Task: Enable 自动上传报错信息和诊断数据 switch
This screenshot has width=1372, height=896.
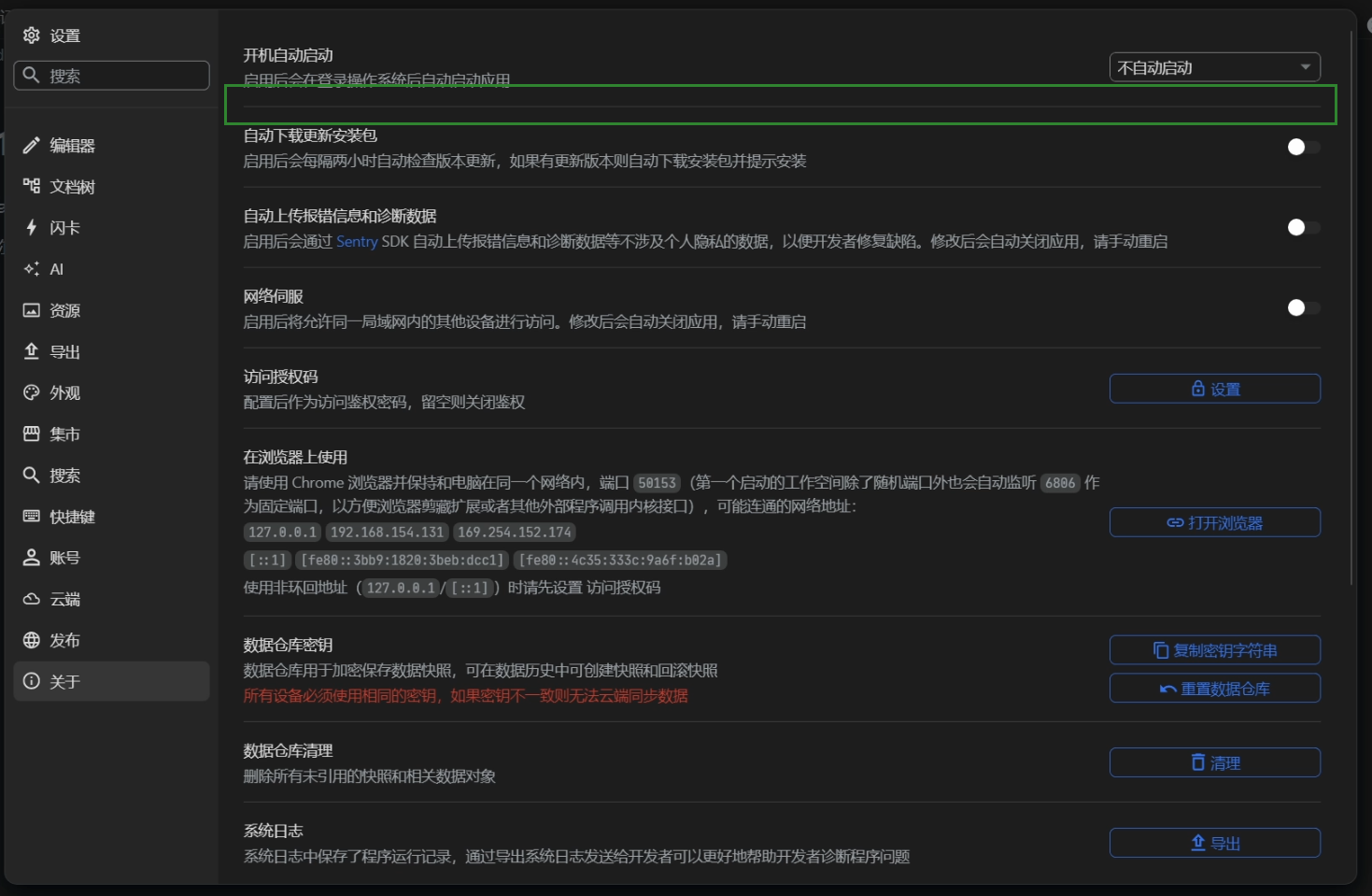Action: 1304,227
